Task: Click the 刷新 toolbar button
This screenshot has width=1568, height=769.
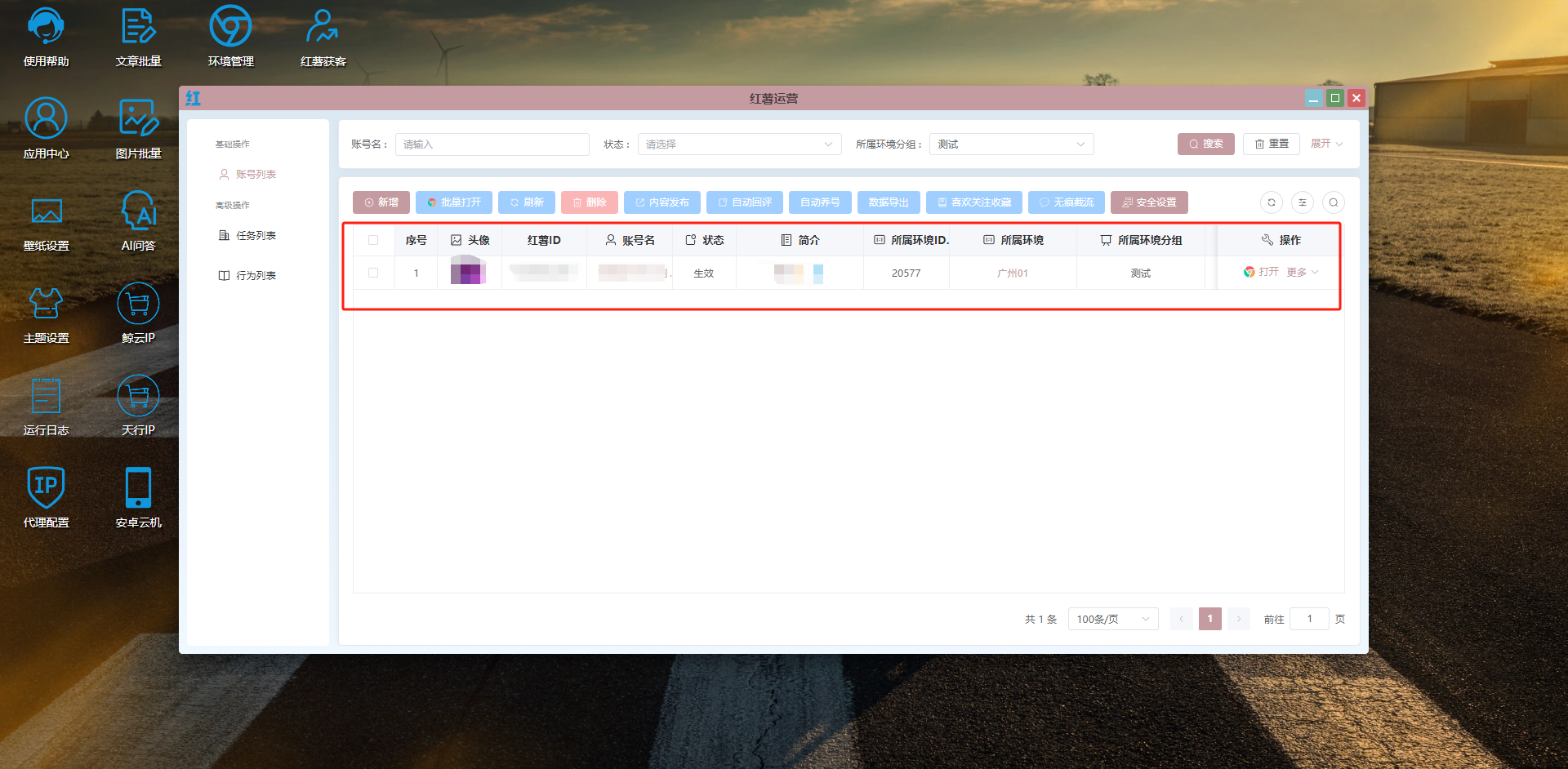Action: point(527,202)
